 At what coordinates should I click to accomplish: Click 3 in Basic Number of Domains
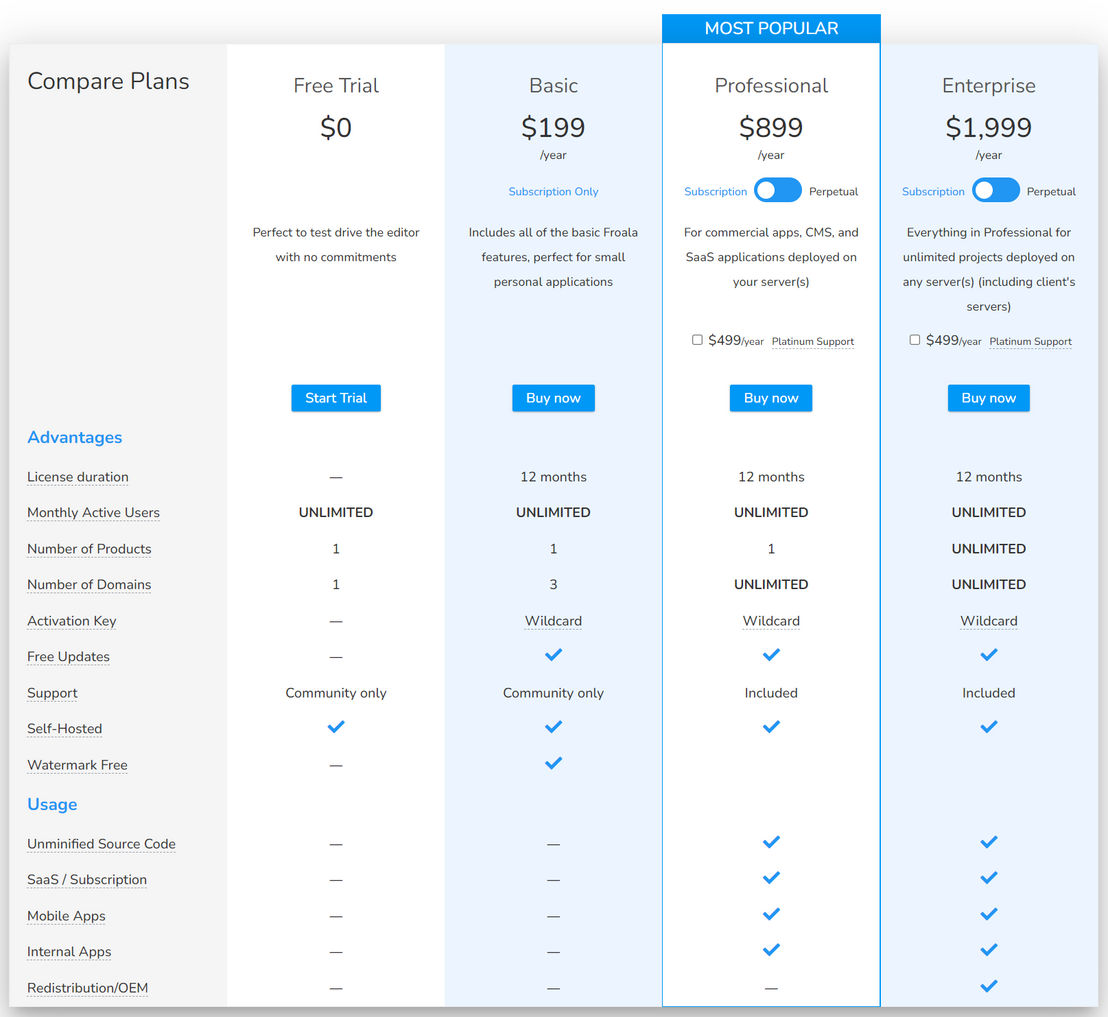[x=553, y=584]
